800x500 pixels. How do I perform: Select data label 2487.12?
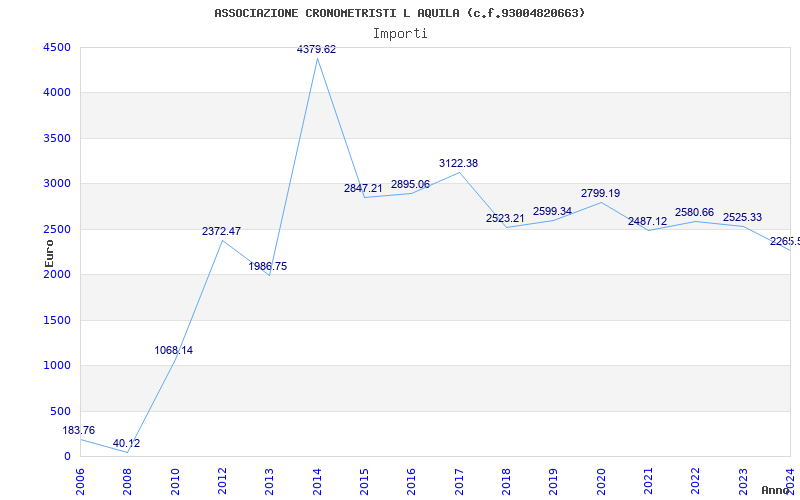point(647,221)
